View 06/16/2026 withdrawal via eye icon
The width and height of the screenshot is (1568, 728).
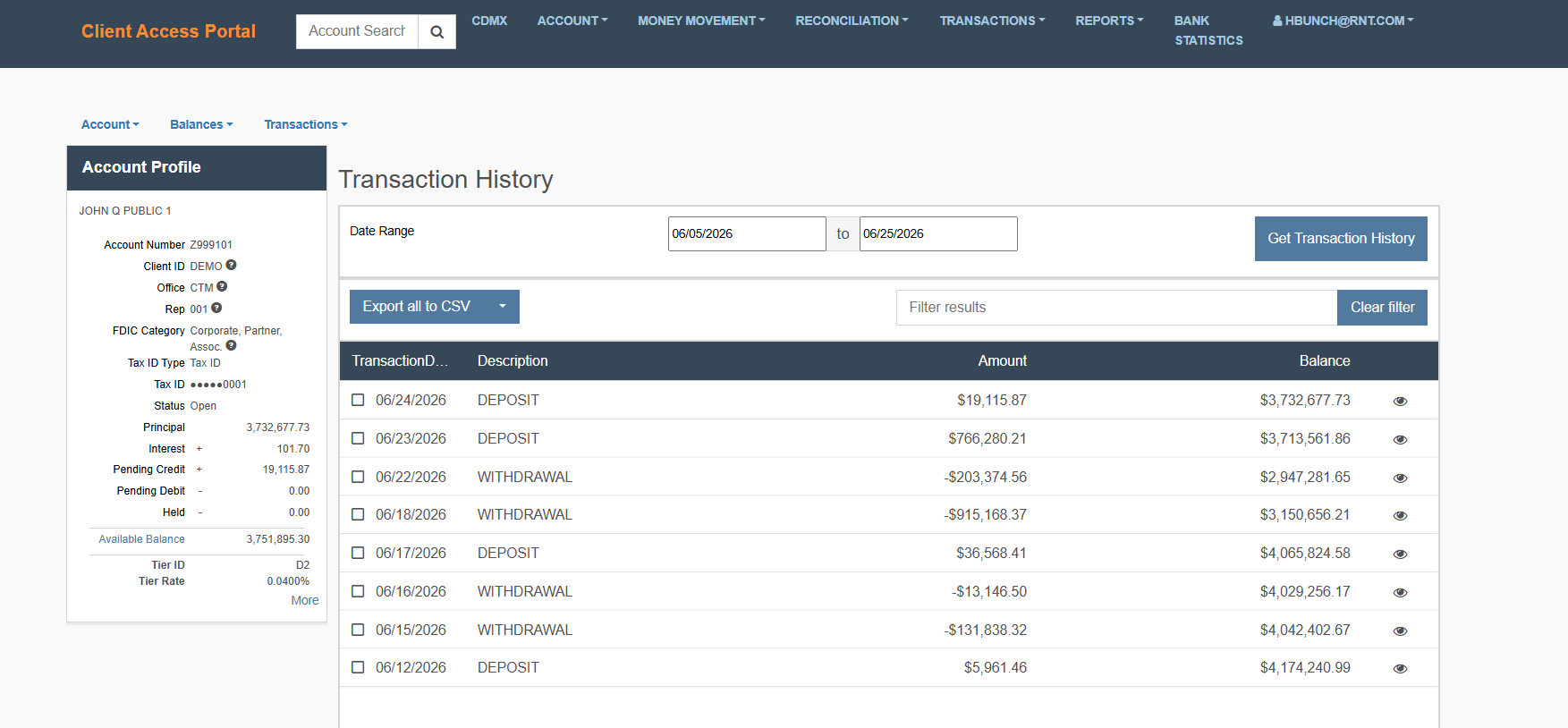[1400, 593]
